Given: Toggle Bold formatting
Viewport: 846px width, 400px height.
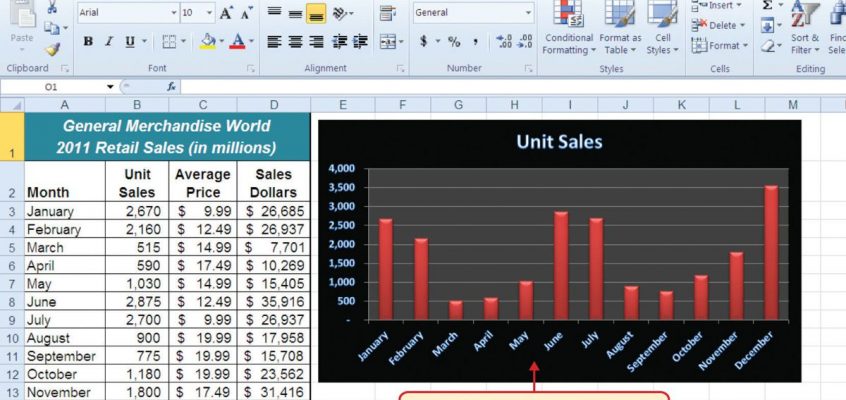Looking at the screenshot, I should click(88, 41).
